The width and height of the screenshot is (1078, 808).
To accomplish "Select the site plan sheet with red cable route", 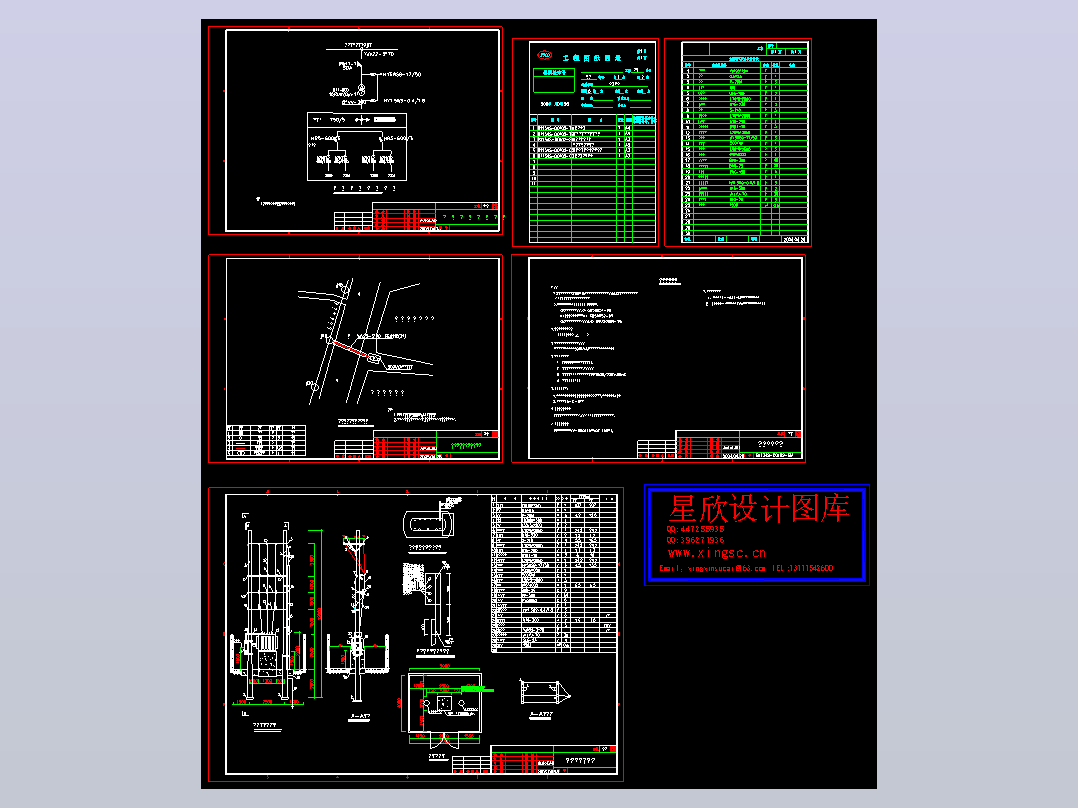I will (x=355, y=358).
